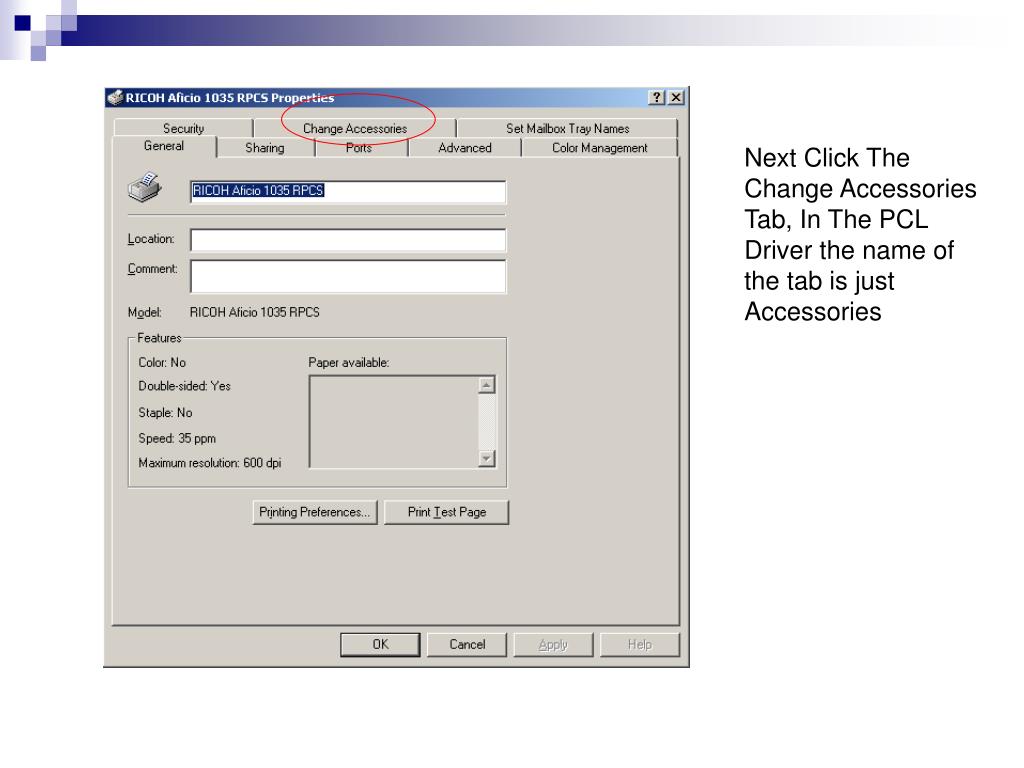The image size is (1024, 768).
Task: Open the Ports tab
Action: point(359,148)
